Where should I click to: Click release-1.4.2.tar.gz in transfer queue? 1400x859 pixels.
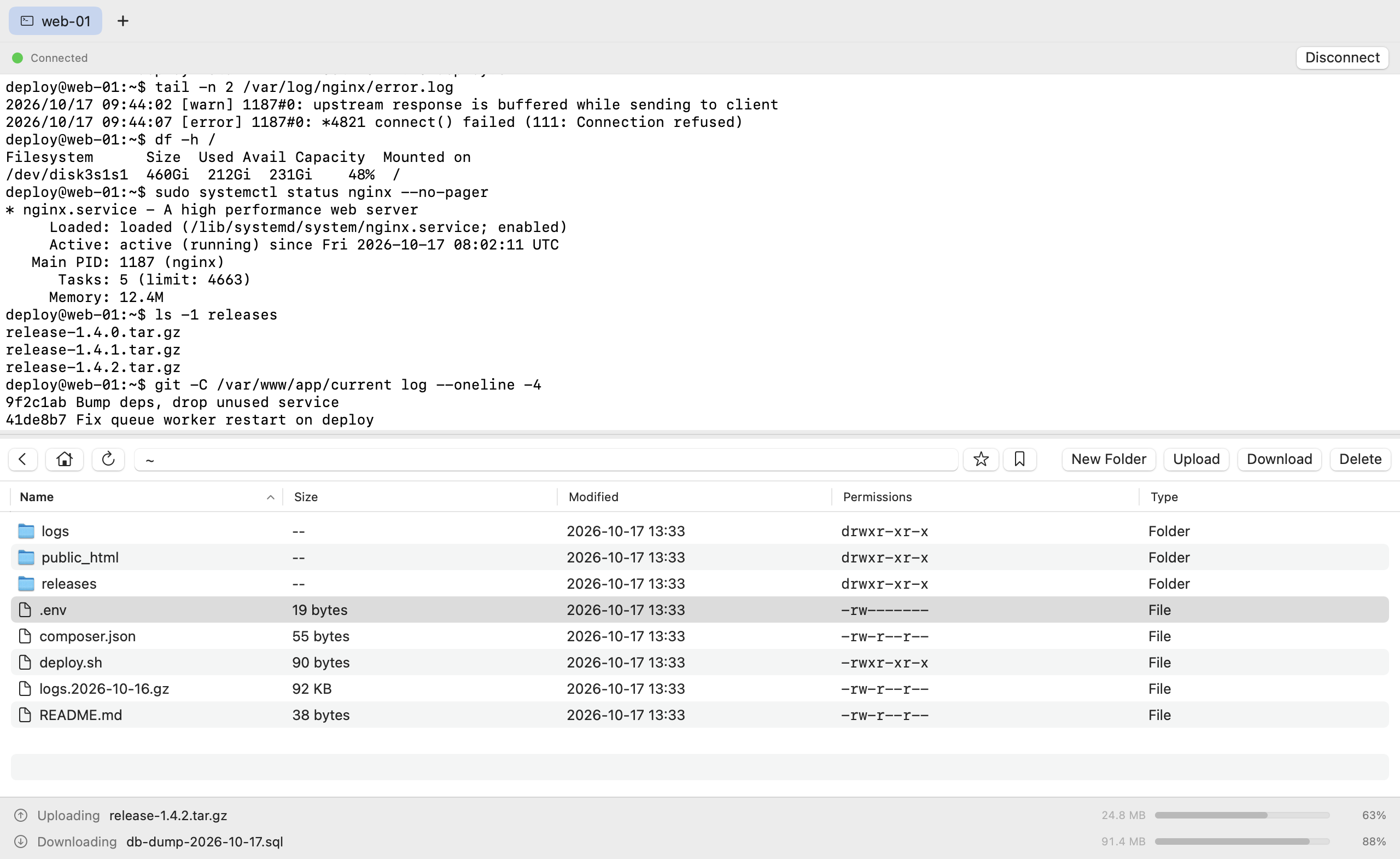(168, 815)
